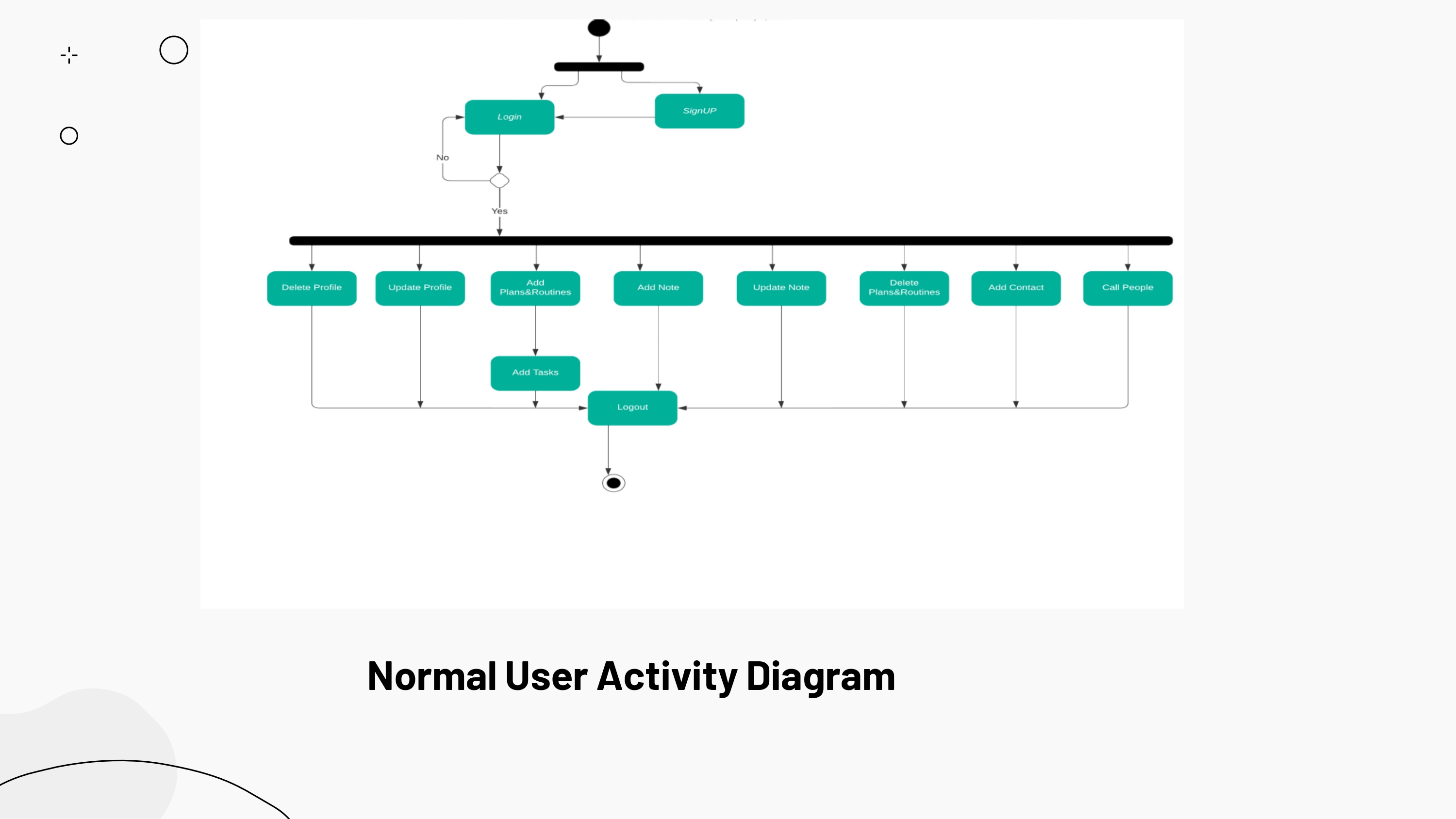Click the add element icon

(x=68, y=54)
